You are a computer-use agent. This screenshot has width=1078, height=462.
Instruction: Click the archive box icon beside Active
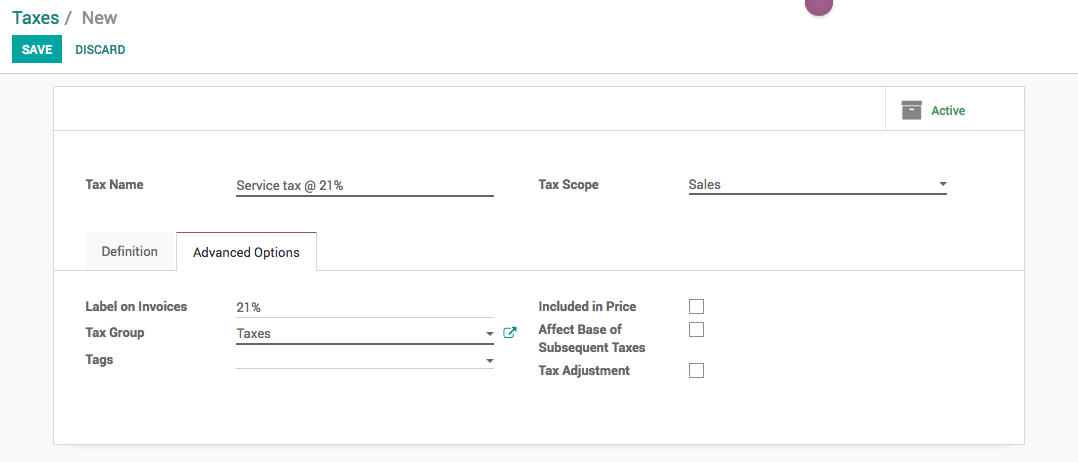point(911,110)
